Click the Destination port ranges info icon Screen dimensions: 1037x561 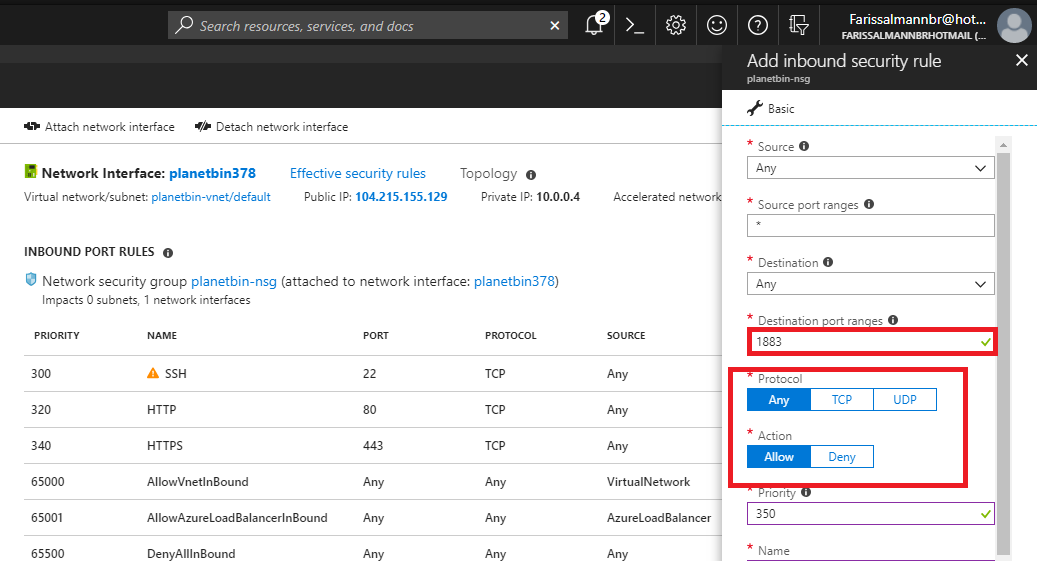pos(893,320)
